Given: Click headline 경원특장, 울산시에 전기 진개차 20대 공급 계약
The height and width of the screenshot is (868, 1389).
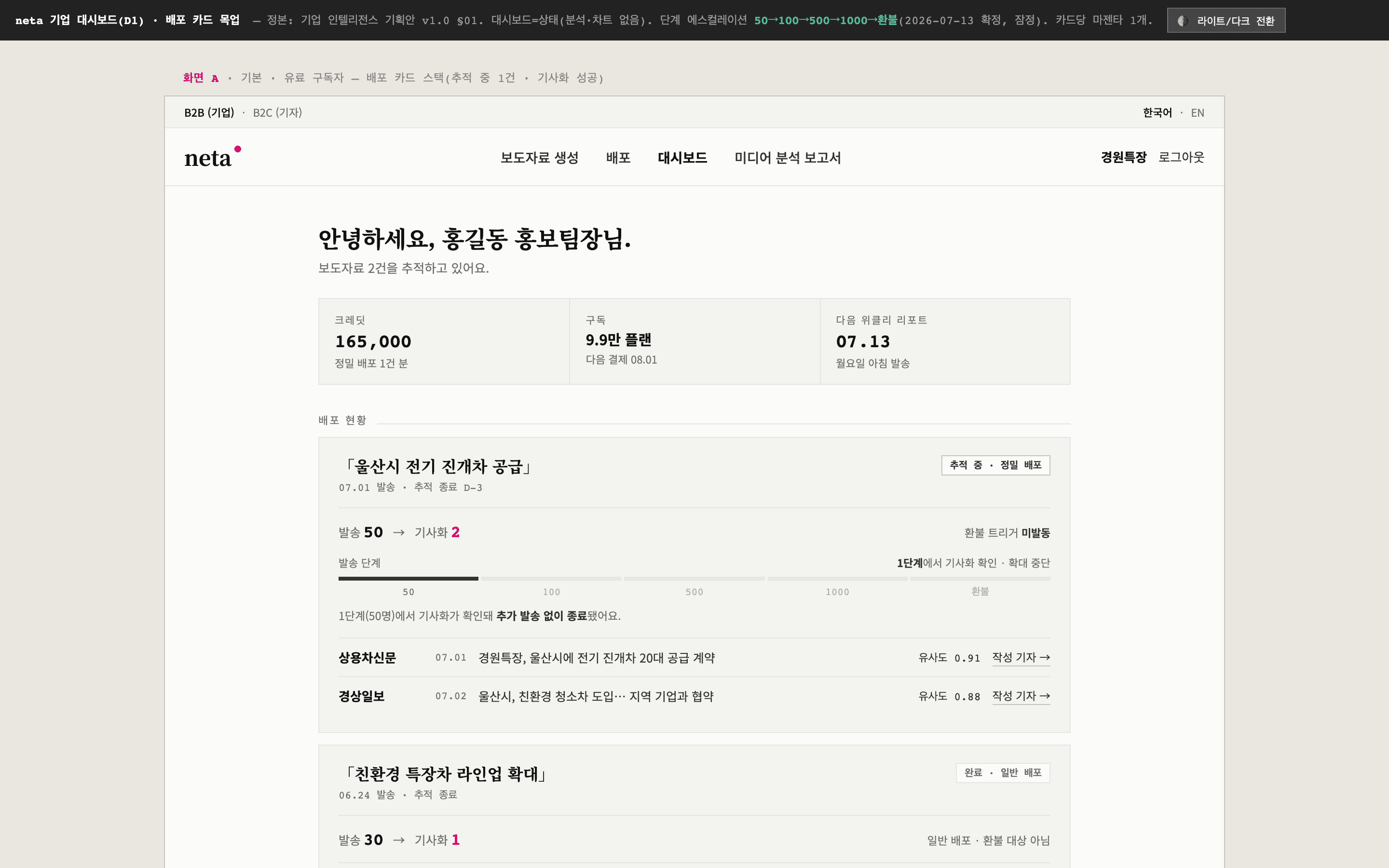Looking at the screenshot, I should click(x=596, y=658).
